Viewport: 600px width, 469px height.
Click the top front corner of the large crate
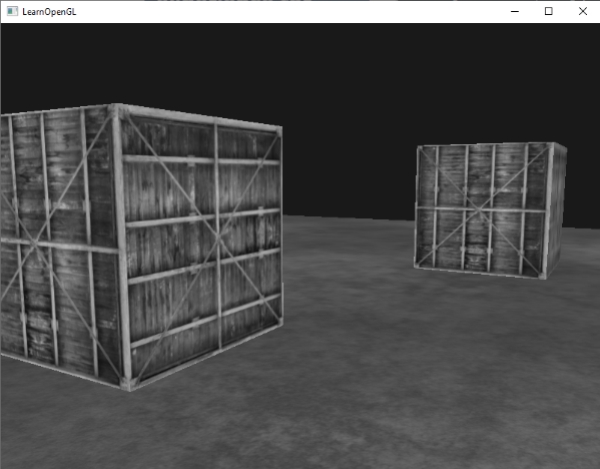[x=118, y=109]
